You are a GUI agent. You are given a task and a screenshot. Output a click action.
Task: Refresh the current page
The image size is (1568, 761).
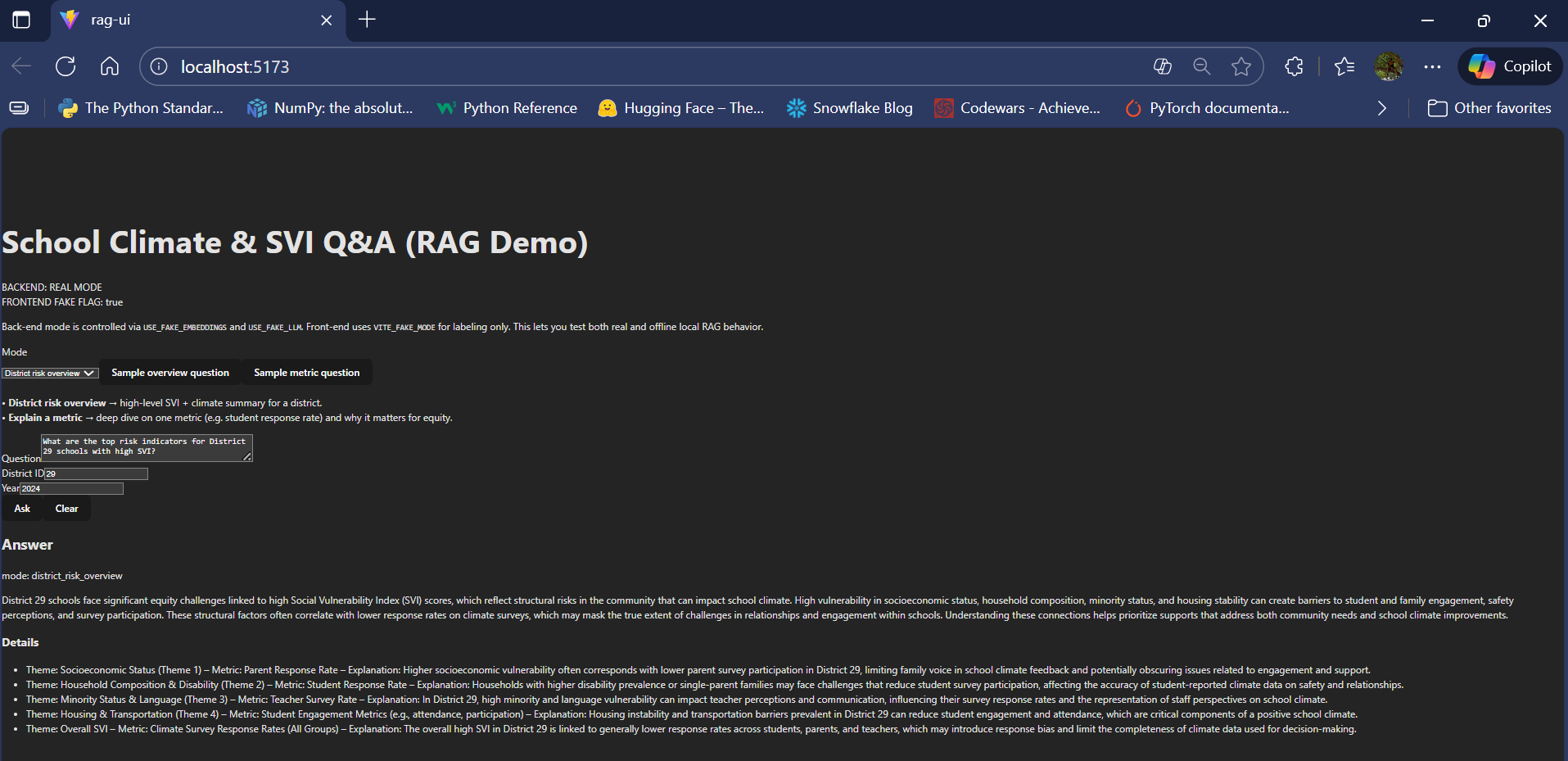pyautogui.click(x=66, y=66)
